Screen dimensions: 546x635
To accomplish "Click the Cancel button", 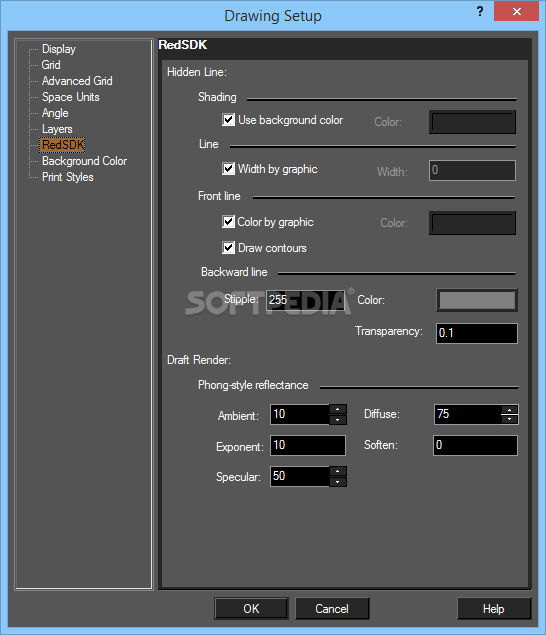I will (x=332, y=608).
